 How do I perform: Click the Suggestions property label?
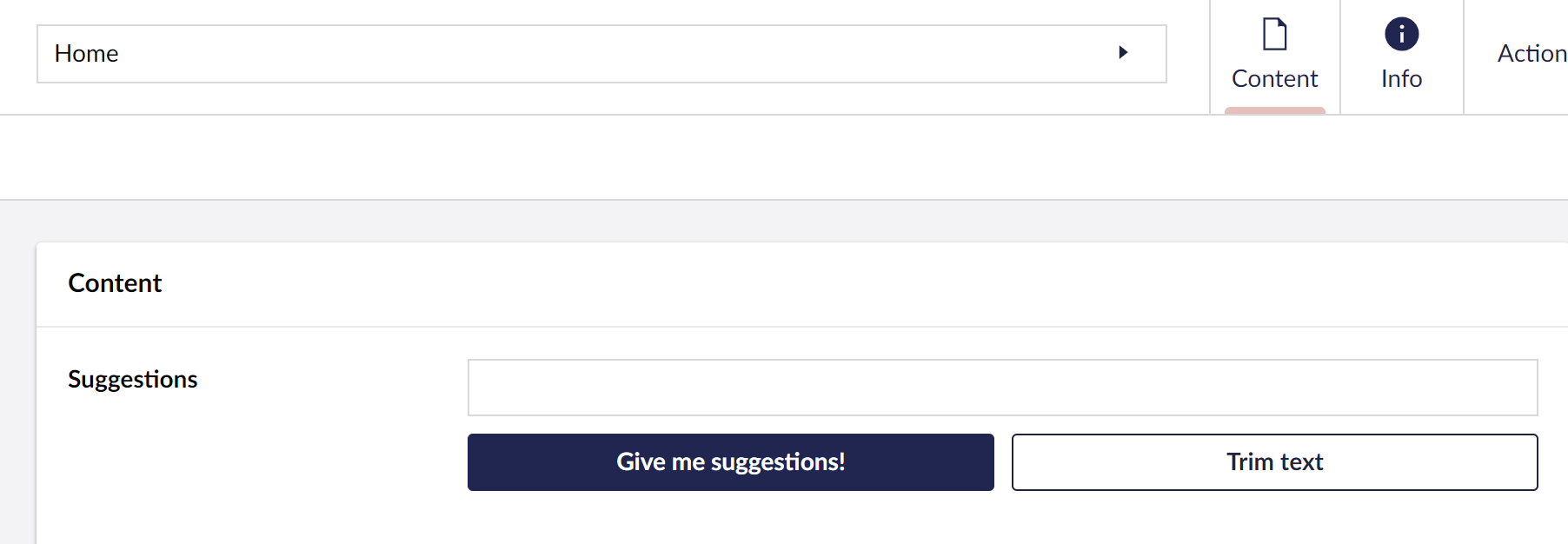133,380
